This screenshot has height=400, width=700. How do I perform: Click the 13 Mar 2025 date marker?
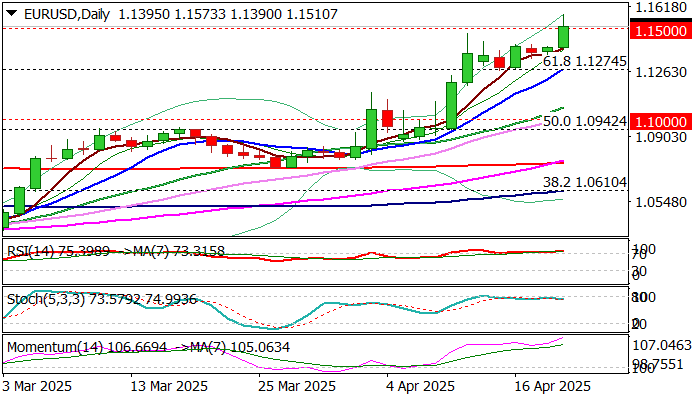(x=169, y=386)
